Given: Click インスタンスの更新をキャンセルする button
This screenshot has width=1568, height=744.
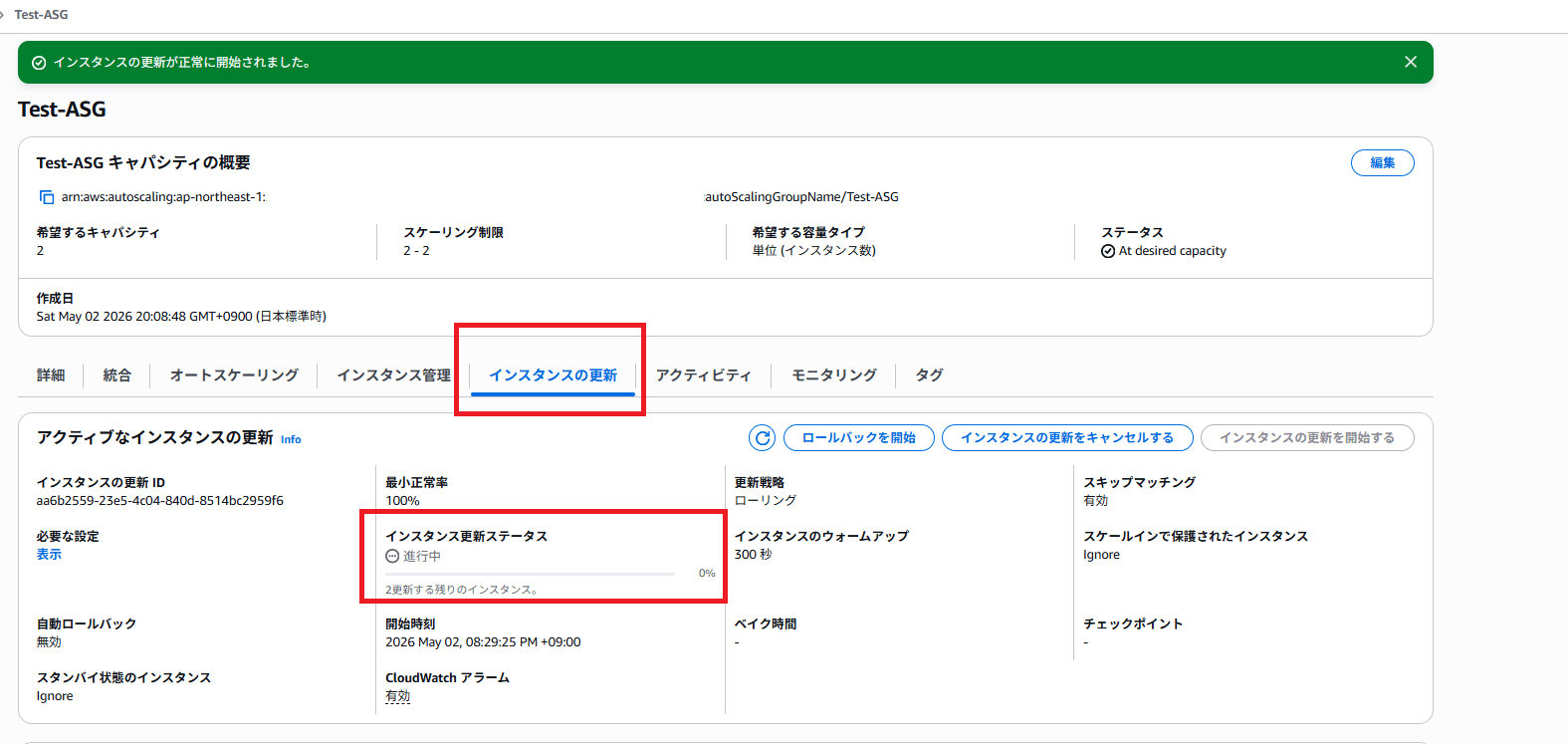Looking at the screenshot, I should (x=1066, y=437).
